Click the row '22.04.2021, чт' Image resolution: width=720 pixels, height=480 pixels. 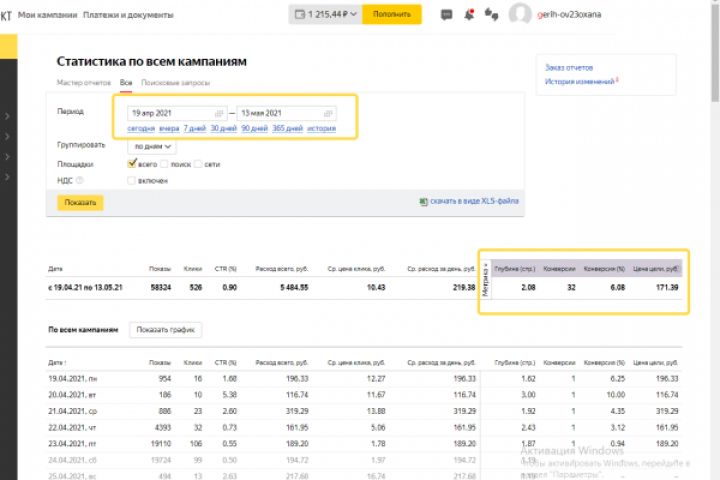(x=363, y=428)
